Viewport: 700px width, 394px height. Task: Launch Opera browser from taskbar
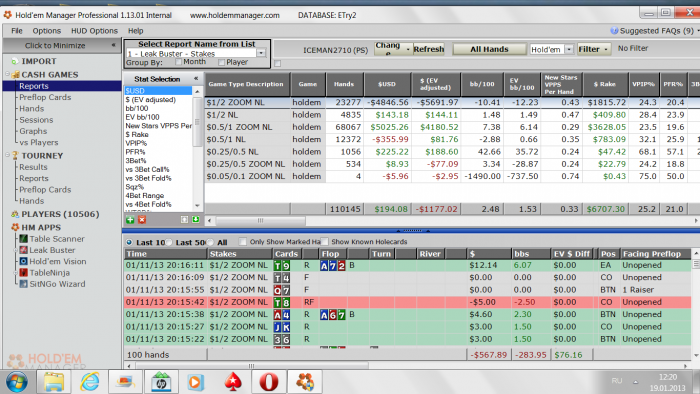(268, 382)
